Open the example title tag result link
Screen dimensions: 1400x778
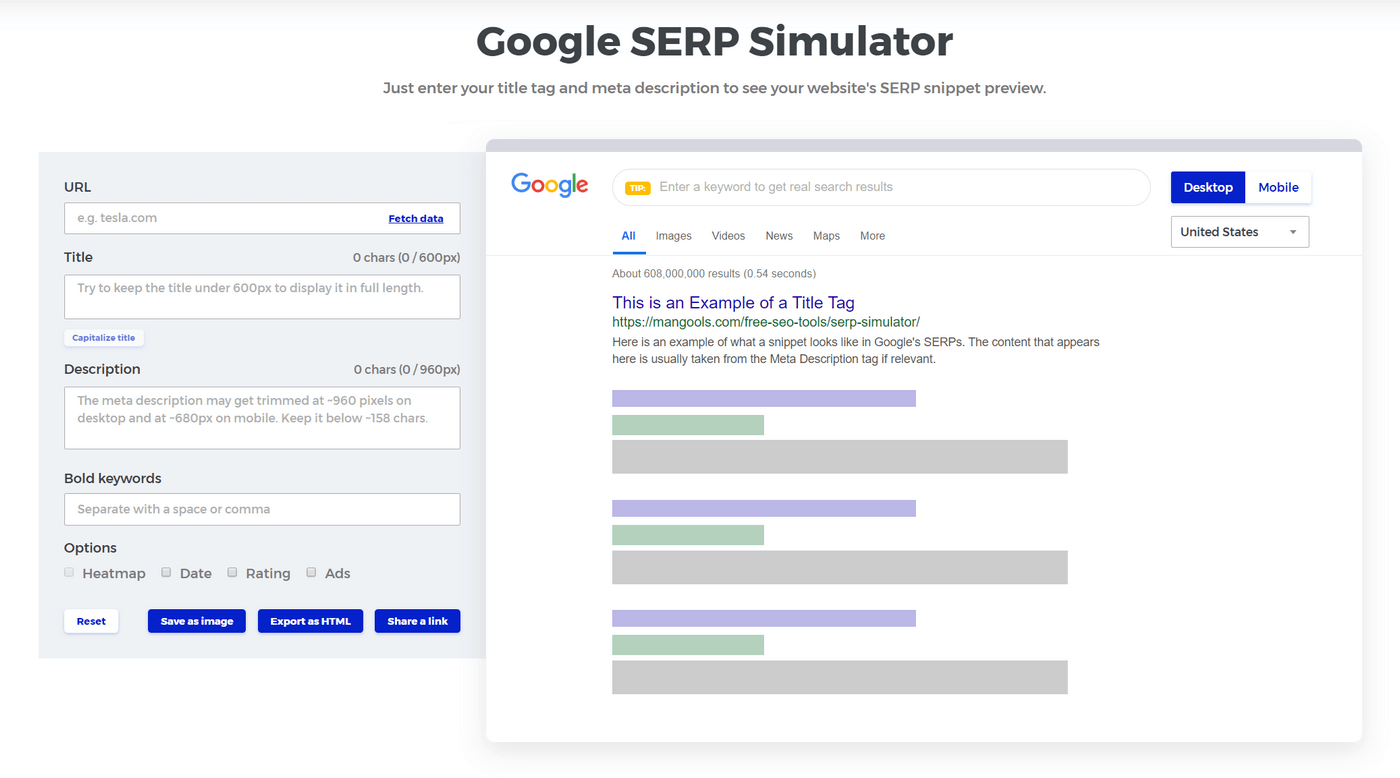pyautogui.click(x=733, y=303)
